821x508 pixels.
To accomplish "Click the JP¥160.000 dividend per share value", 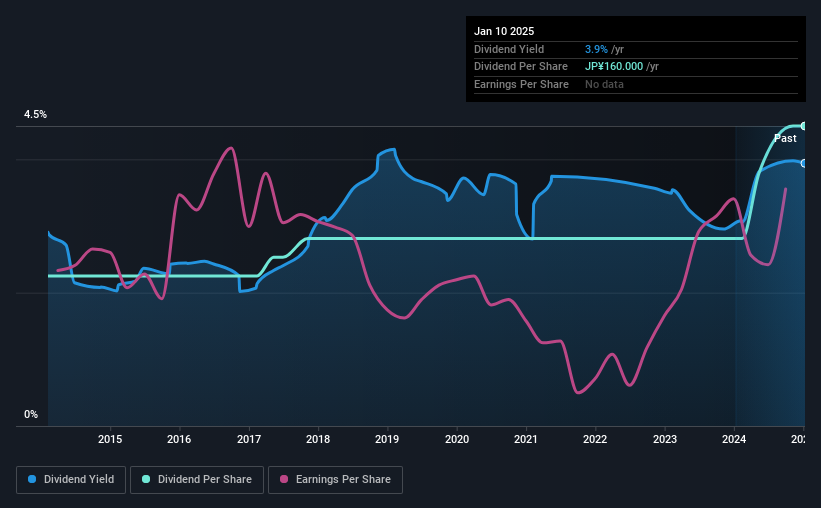I will (614, 67).
